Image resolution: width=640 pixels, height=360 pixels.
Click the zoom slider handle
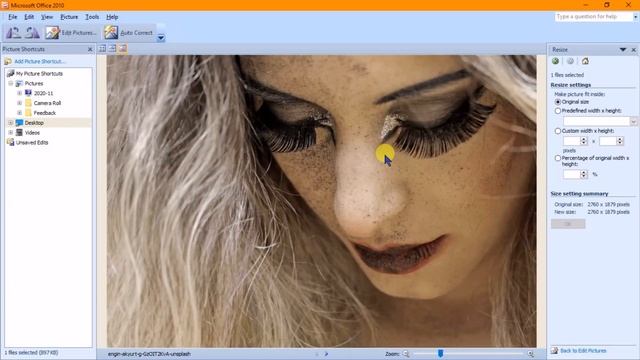click(440, 353)
